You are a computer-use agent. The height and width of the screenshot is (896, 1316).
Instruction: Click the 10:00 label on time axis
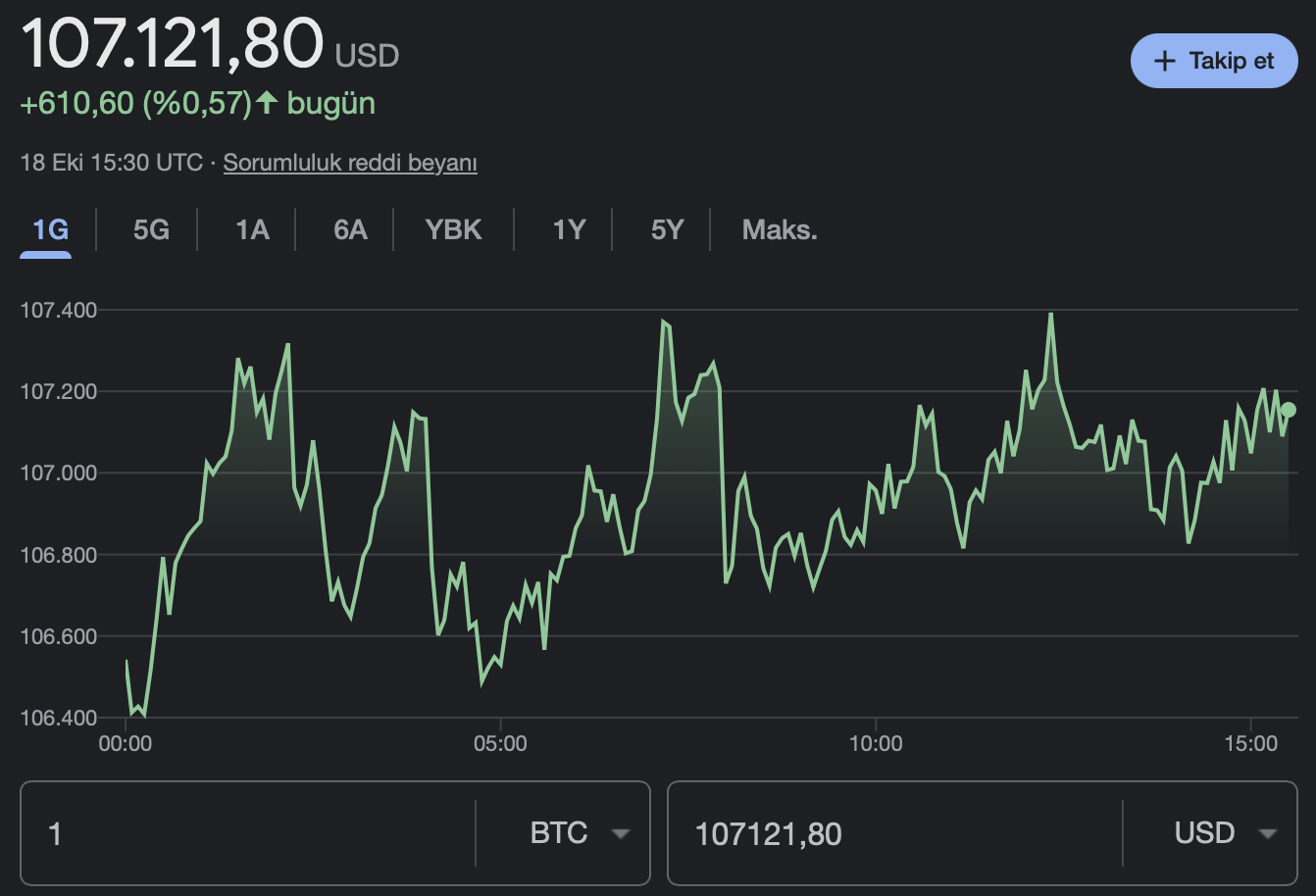875,744
